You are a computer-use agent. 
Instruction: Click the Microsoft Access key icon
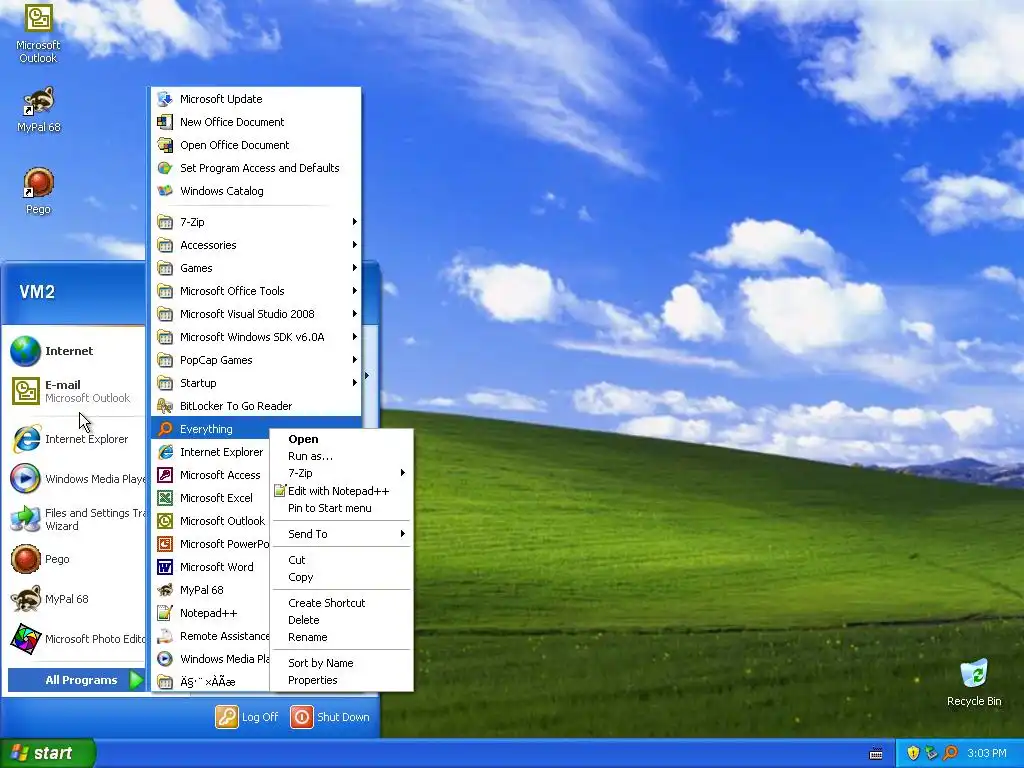point(165,475)
